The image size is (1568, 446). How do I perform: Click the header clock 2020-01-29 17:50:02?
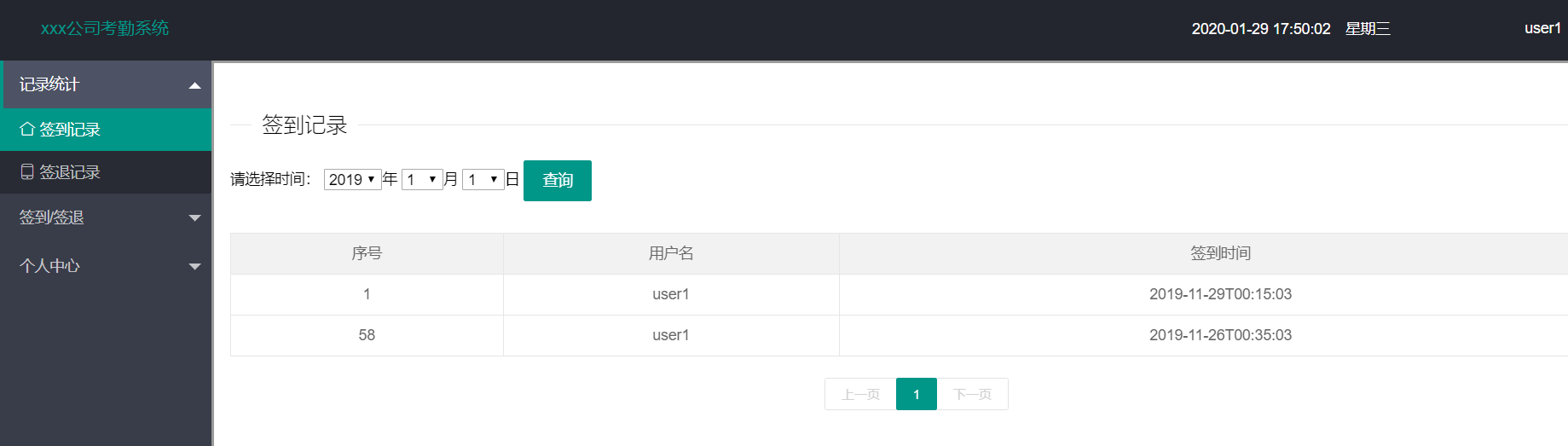click(1261, 29)
